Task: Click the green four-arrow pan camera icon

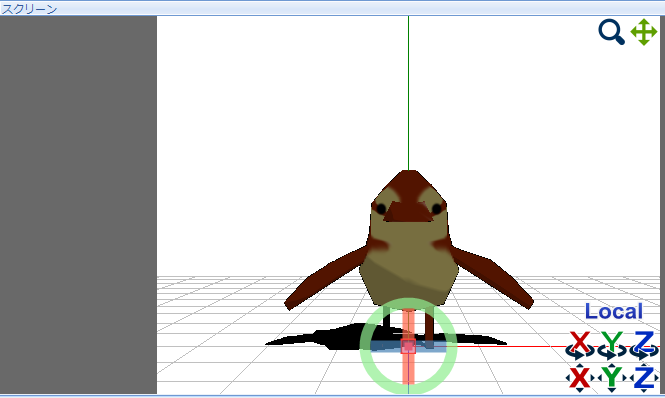Action: tap(644, 32)
